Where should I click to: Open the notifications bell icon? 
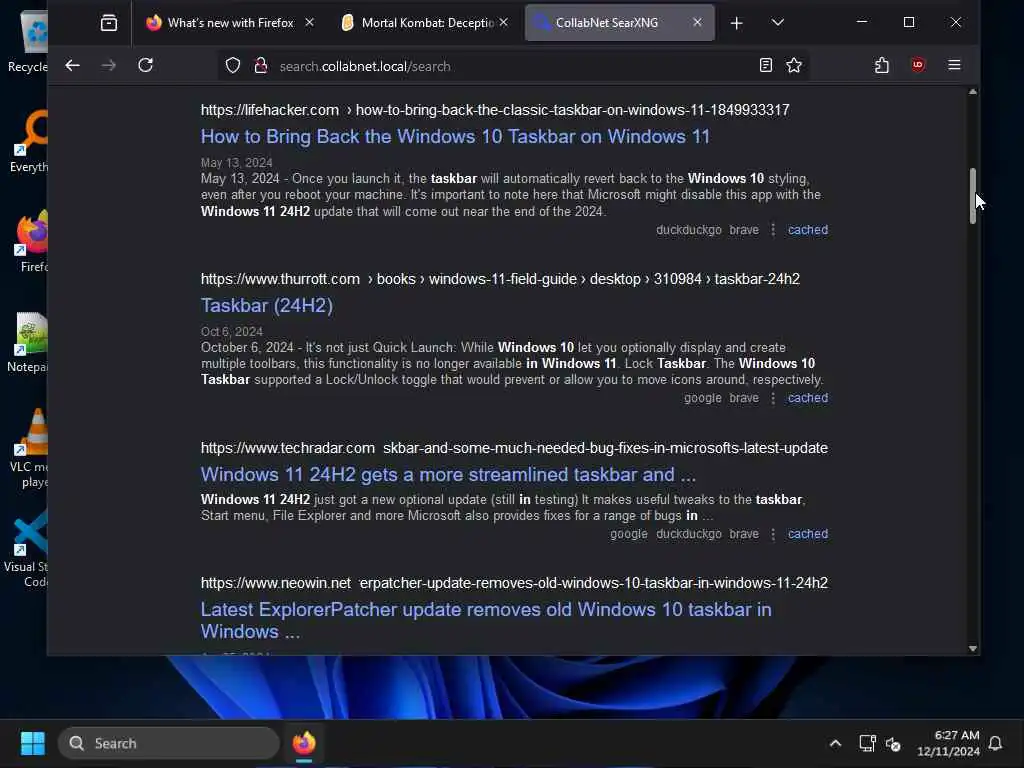995,743
